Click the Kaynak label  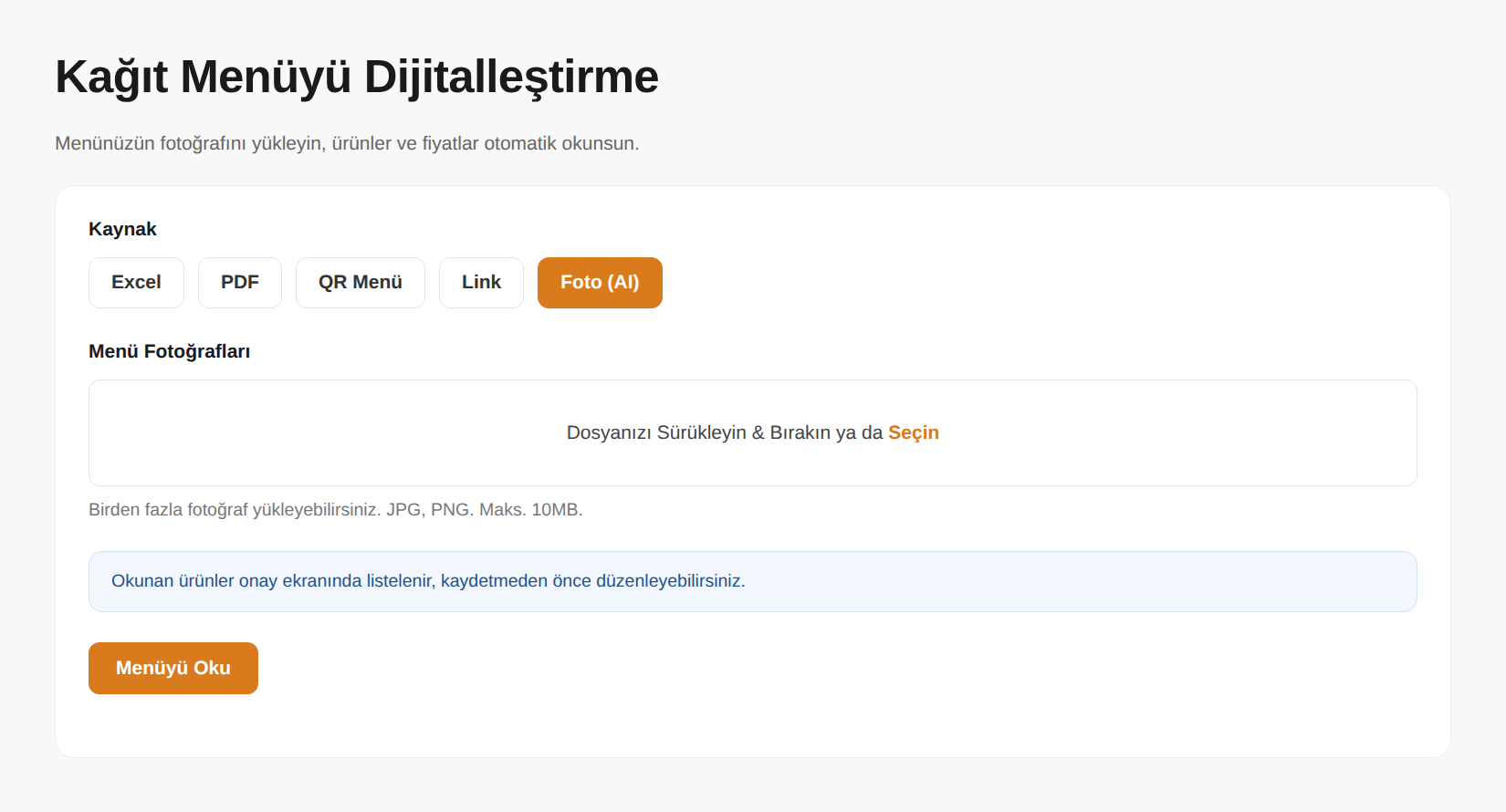(x=122, y=229)
